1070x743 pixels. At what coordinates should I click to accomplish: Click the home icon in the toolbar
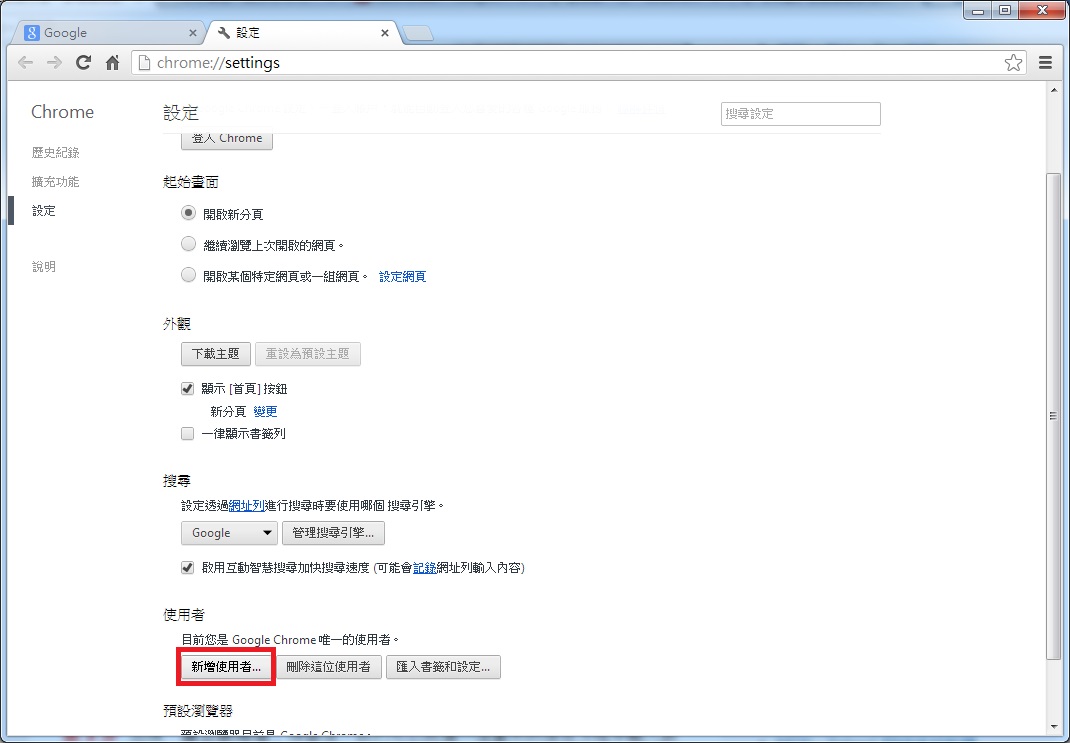click(112, 62)
